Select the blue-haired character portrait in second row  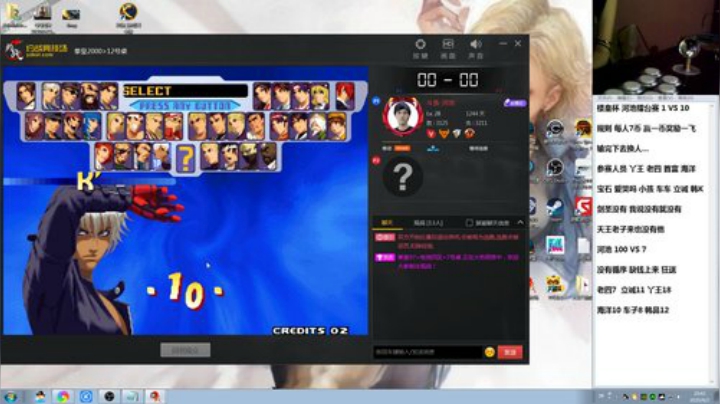point(92,126)
